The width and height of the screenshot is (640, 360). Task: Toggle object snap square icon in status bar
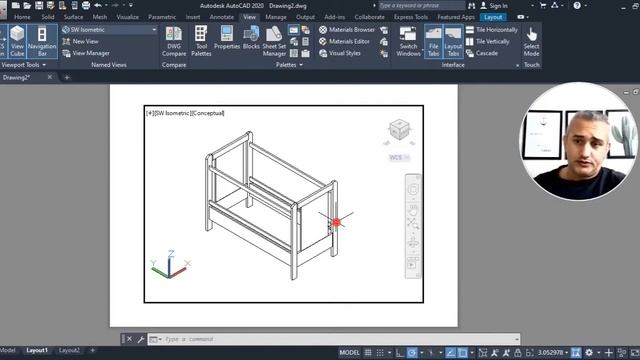click(x=462, y=353)
